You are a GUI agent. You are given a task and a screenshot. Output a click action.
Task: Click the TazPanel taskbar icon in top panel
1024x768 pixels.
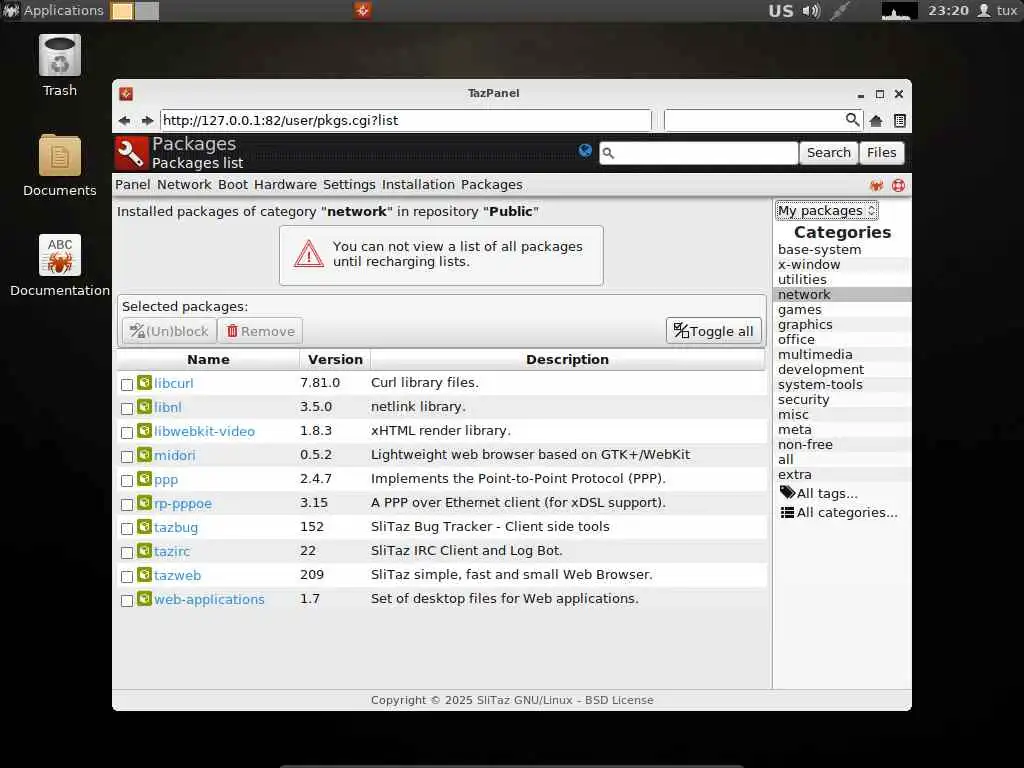point(363,10)
